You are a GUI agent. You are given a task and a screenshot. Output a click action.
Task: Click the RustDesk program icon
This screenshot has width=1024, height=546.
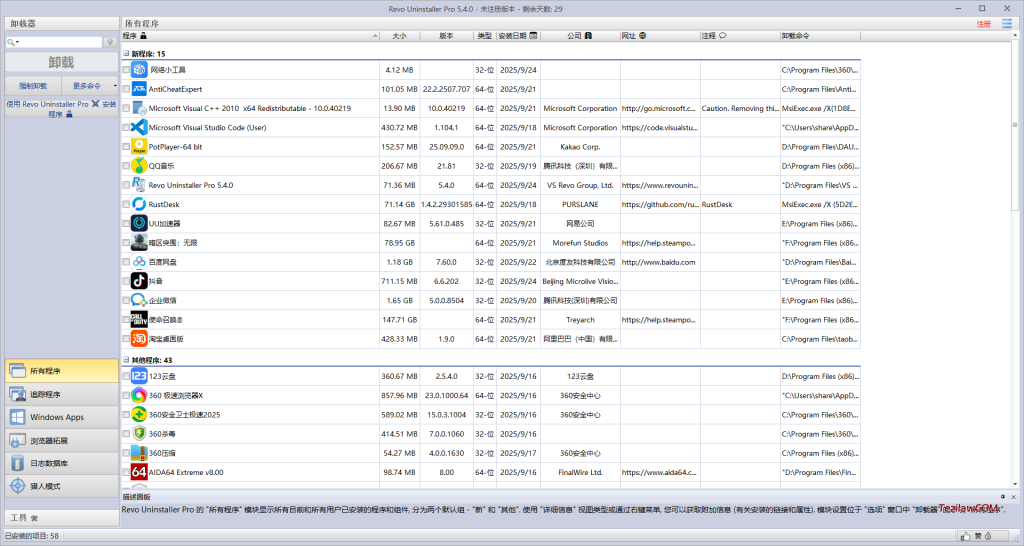pyautogui.click(x=139, y=204)
